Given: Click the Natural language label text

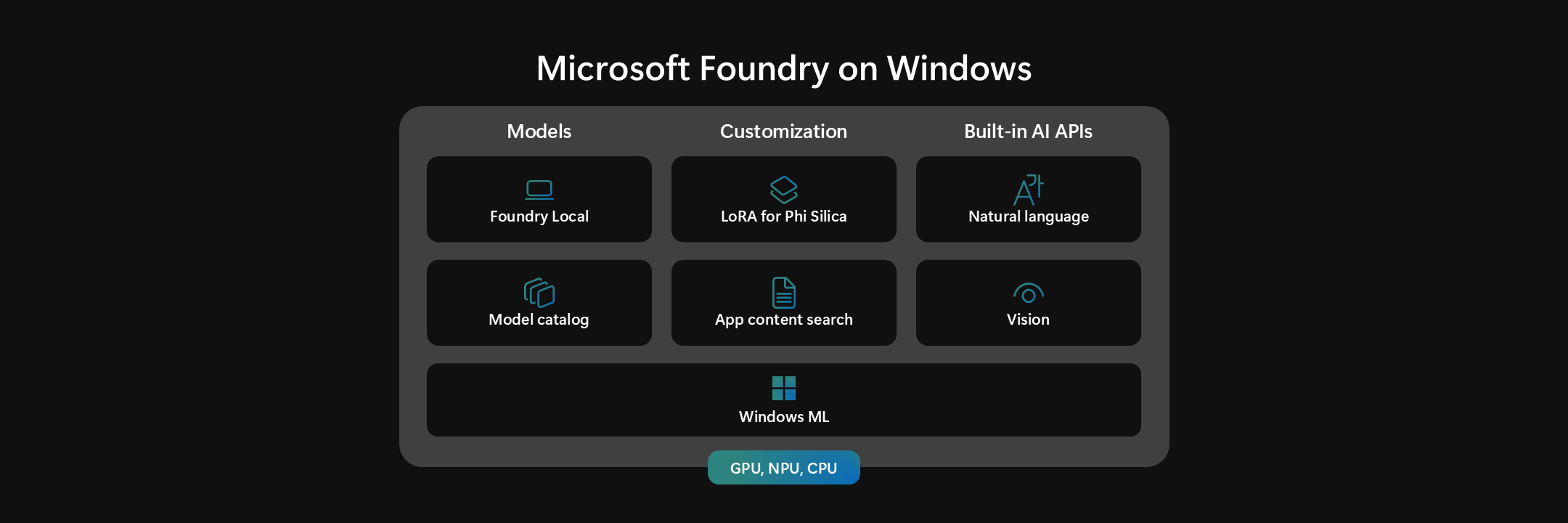Looking at the screenshot, I should coord(1029,216).
